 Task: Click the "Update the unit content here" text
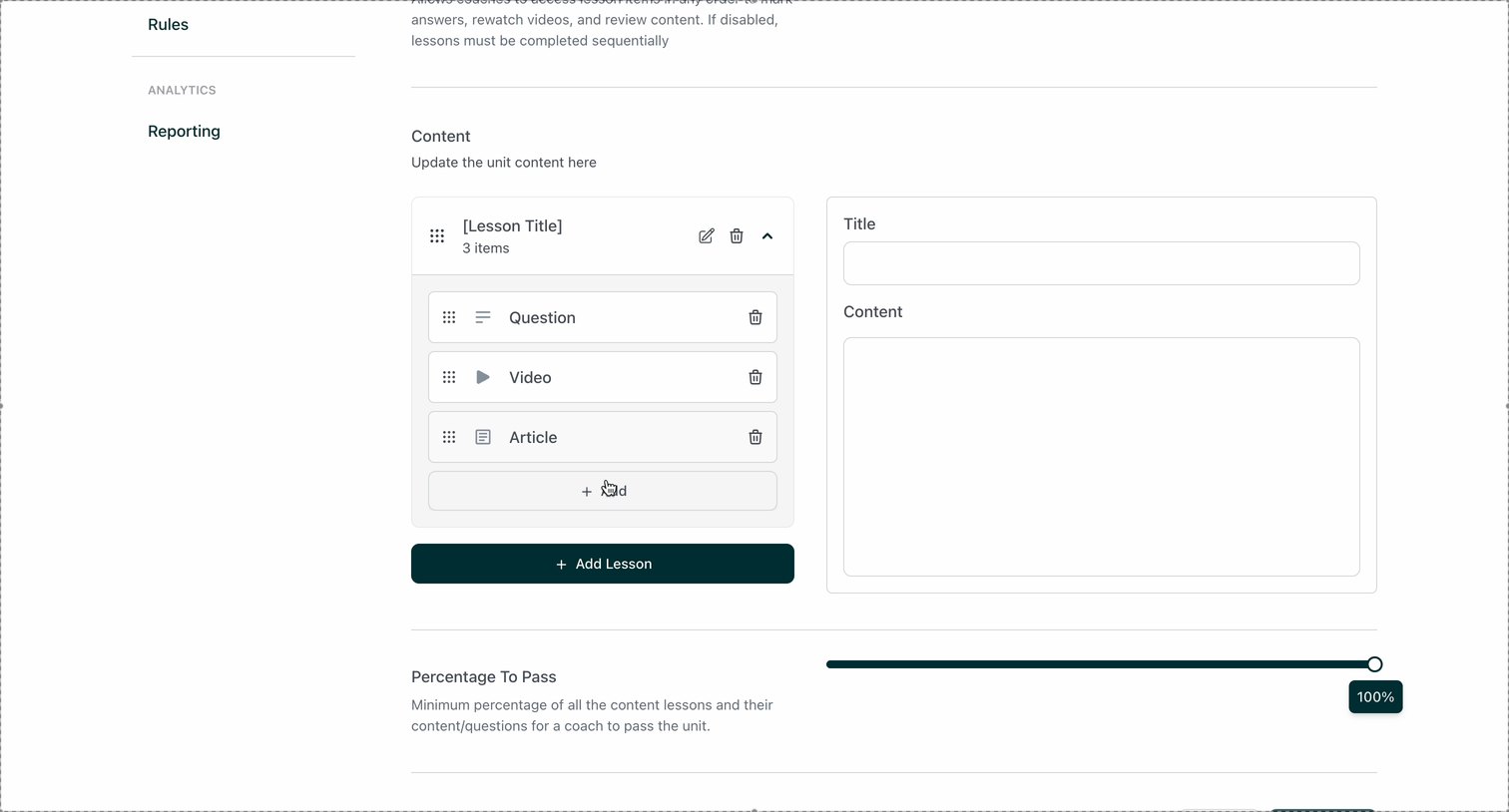pos(504,162)
